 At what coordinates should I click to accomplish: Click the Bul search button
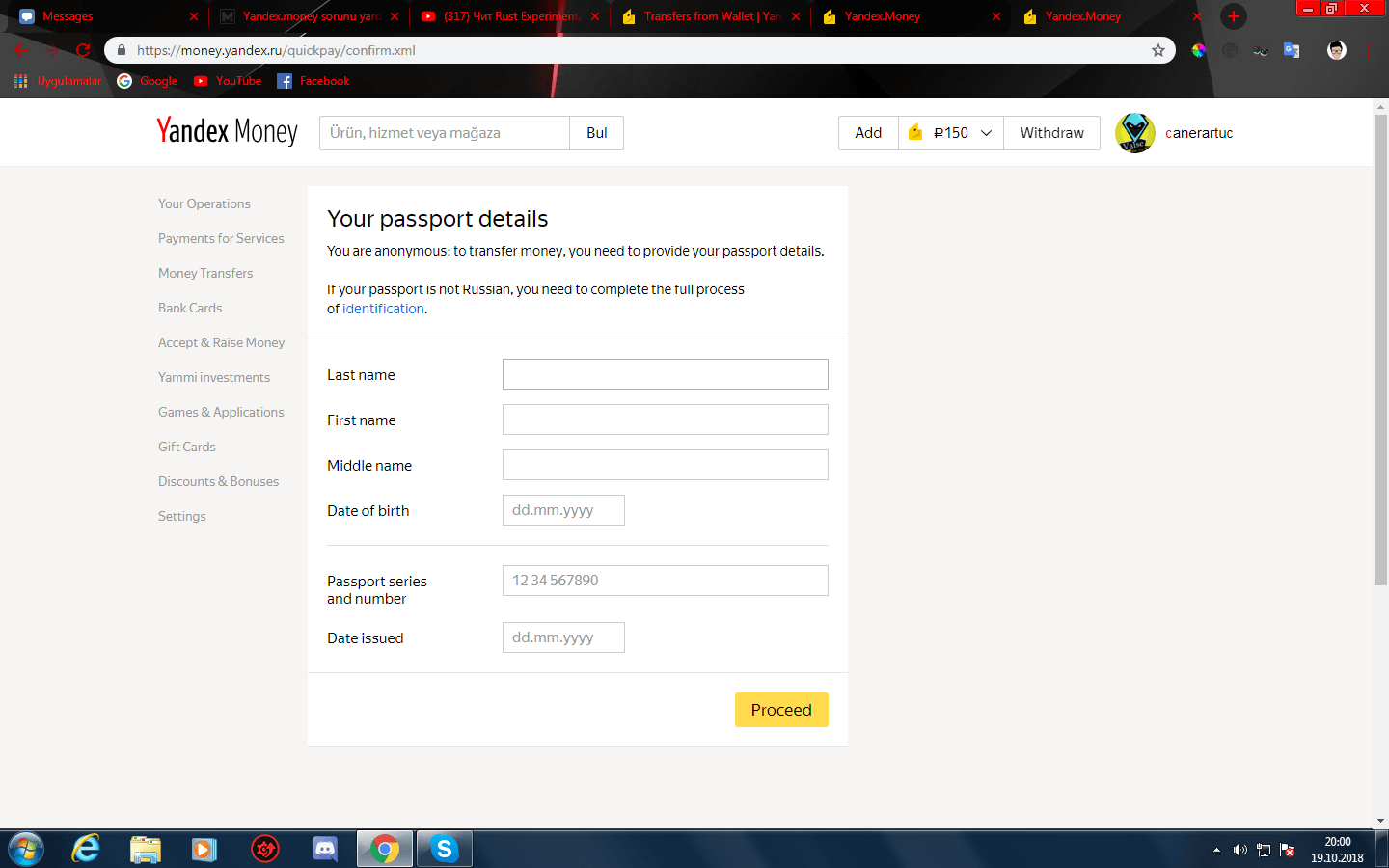coord(597,133)
